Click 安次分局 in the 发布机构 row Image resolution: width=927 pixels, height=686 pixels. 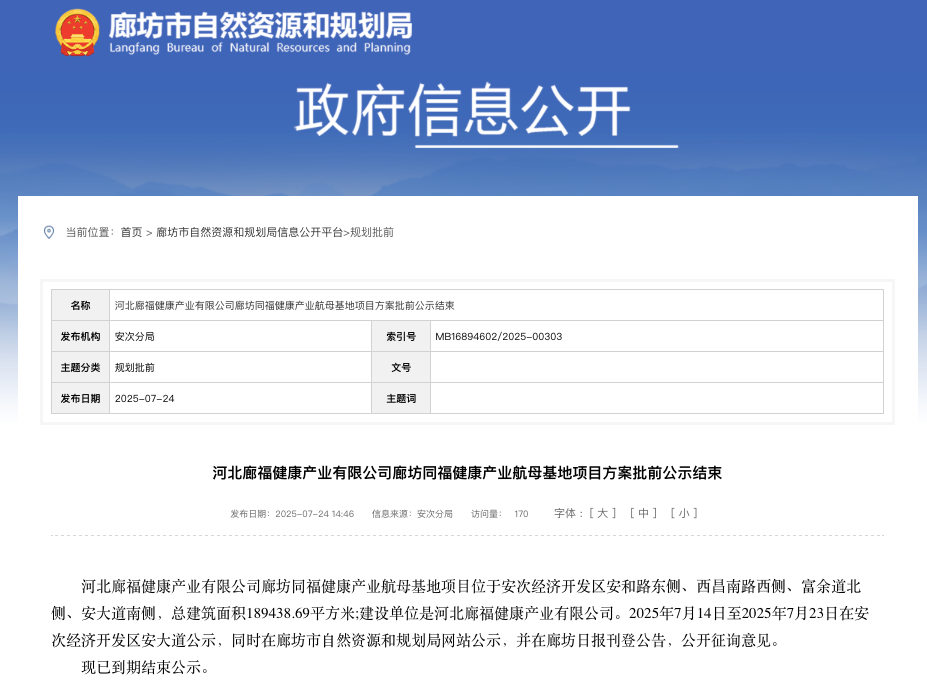coord(135,336)
